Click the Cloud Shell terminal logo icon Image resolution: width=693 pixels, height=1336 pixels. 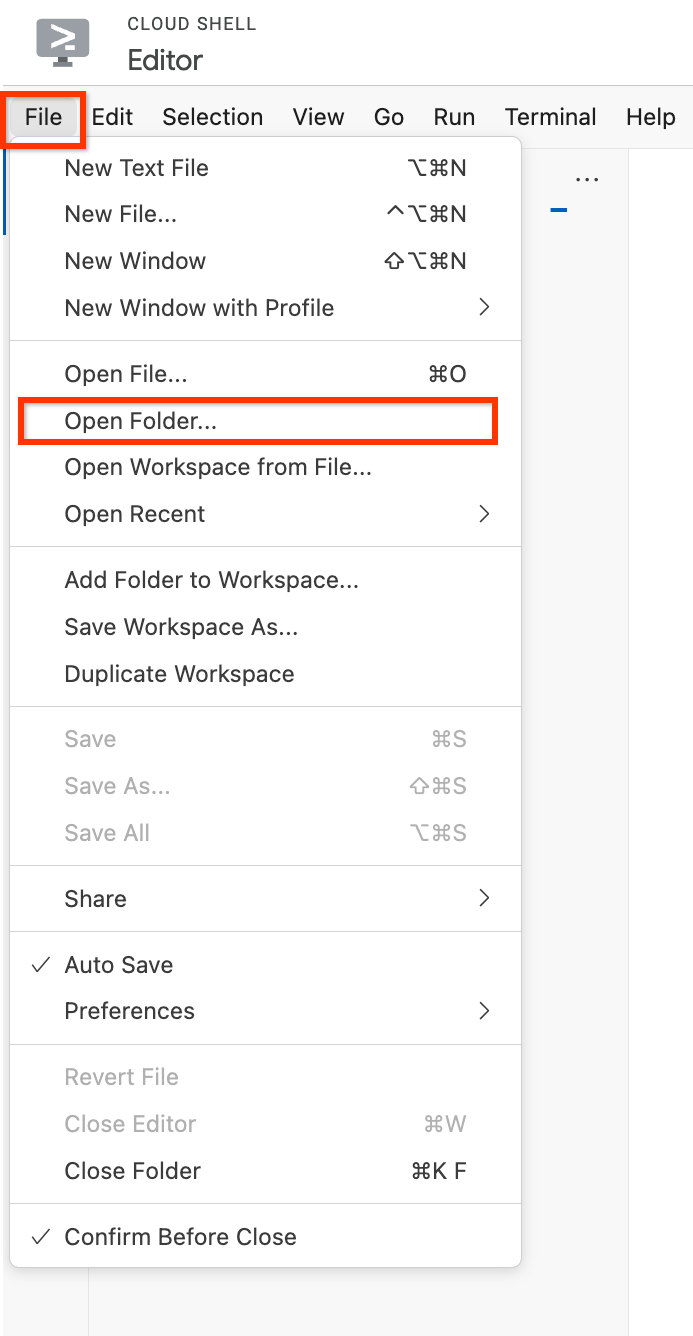[x=63, y=42]
